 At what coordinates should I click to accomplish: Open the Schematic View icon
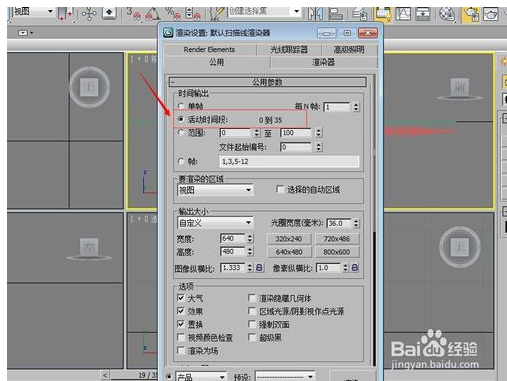click(423, 14)
